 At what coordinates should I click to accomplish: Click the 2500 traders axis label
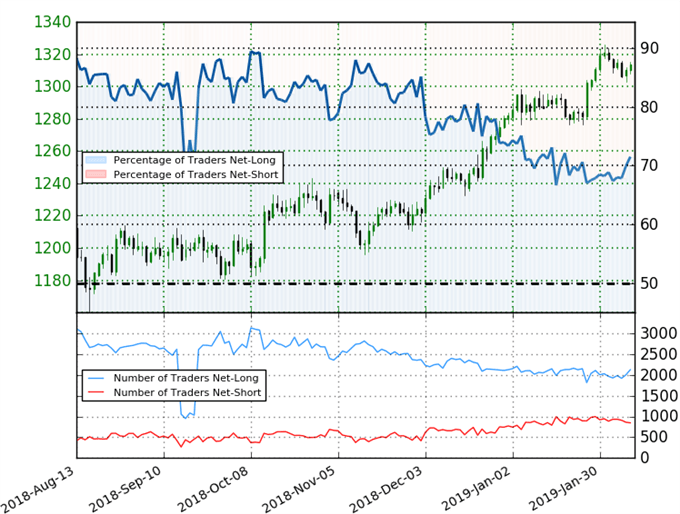(659, 354)
